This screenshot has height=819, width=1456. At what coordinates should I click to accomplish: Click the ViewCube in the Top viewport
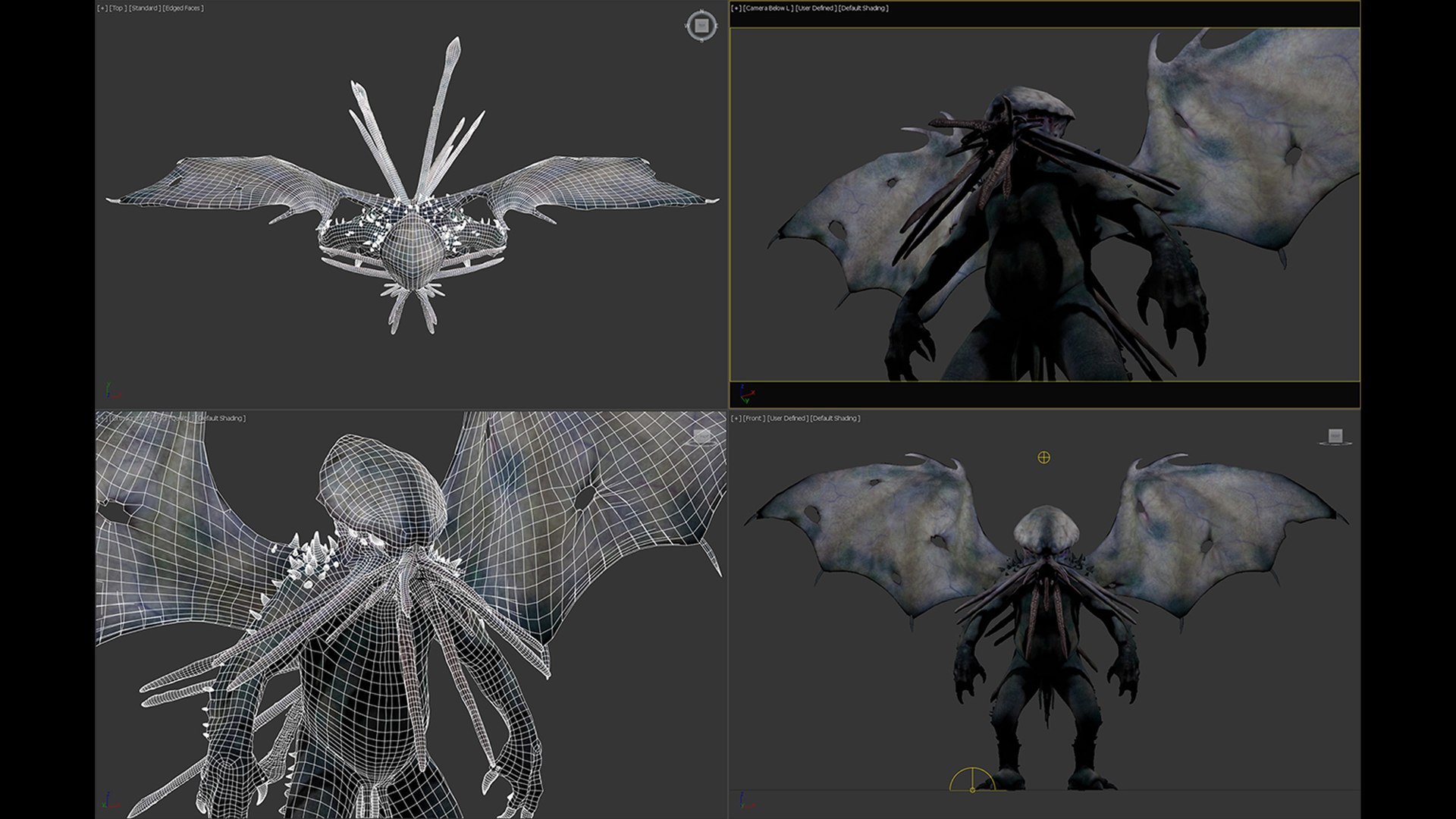[x=701, y=26]
